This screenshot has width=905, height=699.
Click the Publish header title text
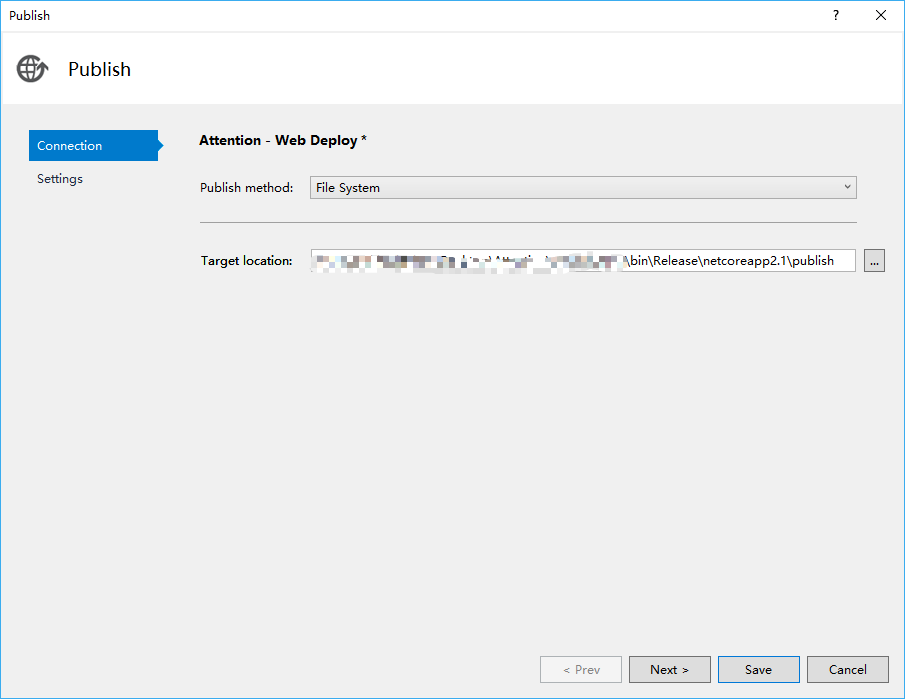coord(99,69)
